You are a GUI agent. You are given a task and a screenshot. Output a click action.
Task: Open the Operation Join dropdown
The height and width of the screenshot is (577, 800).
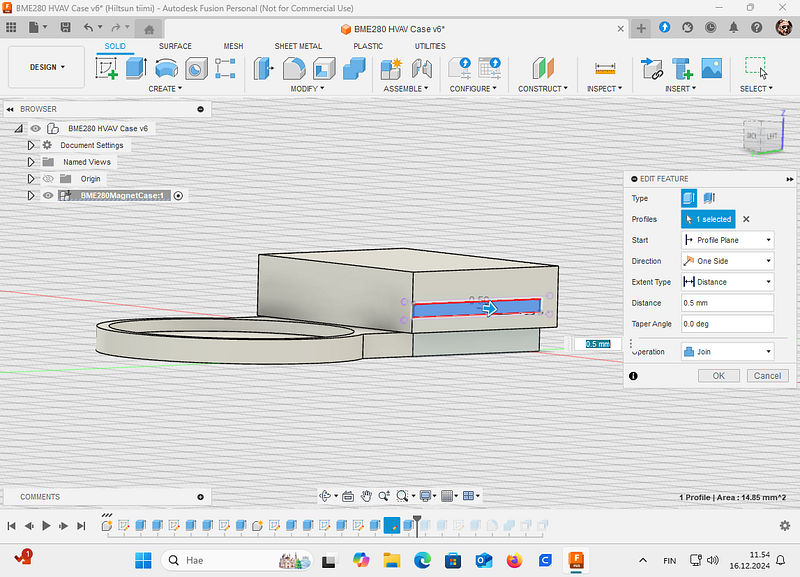(x=728, y=352)
